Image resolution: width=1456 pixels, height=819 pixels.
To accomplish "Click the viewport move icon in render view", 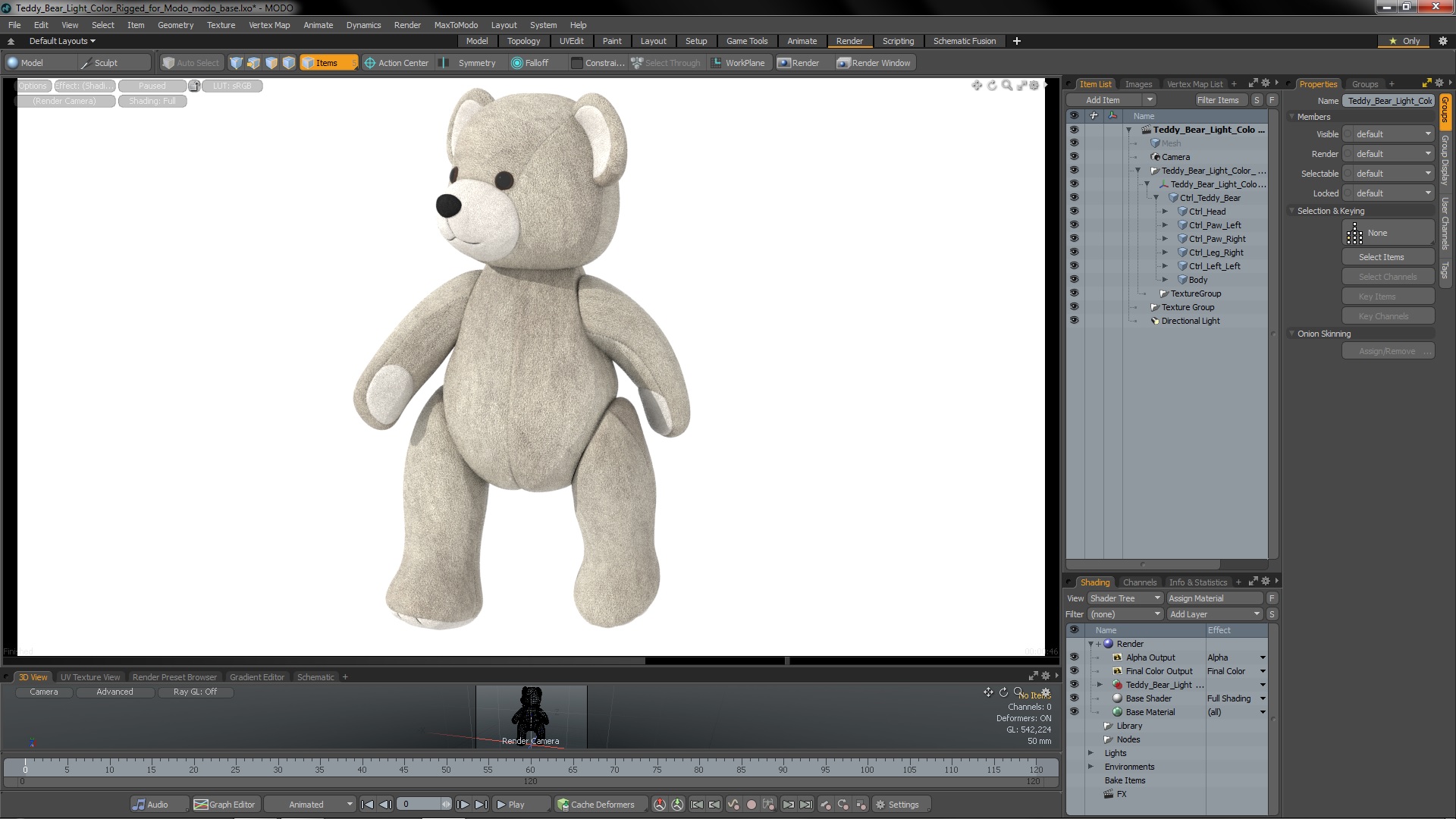I will pos(977,85).
